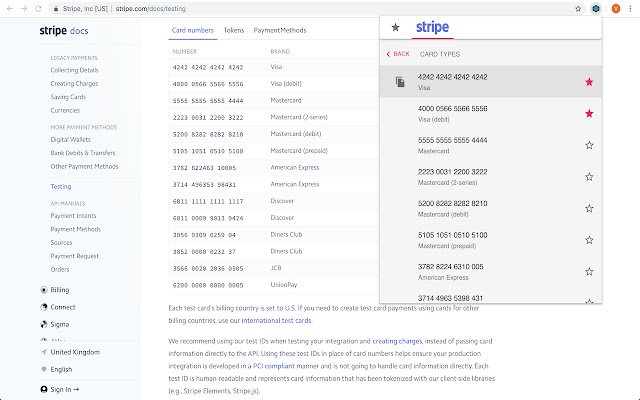Open Currencies in sidebar
Screen dimensions: 640x400
(65, 111)
